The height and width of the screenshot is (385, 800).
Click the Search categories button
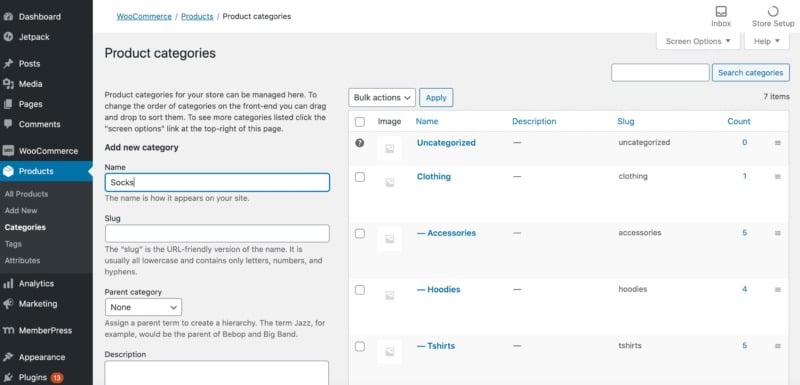[751, 73]
